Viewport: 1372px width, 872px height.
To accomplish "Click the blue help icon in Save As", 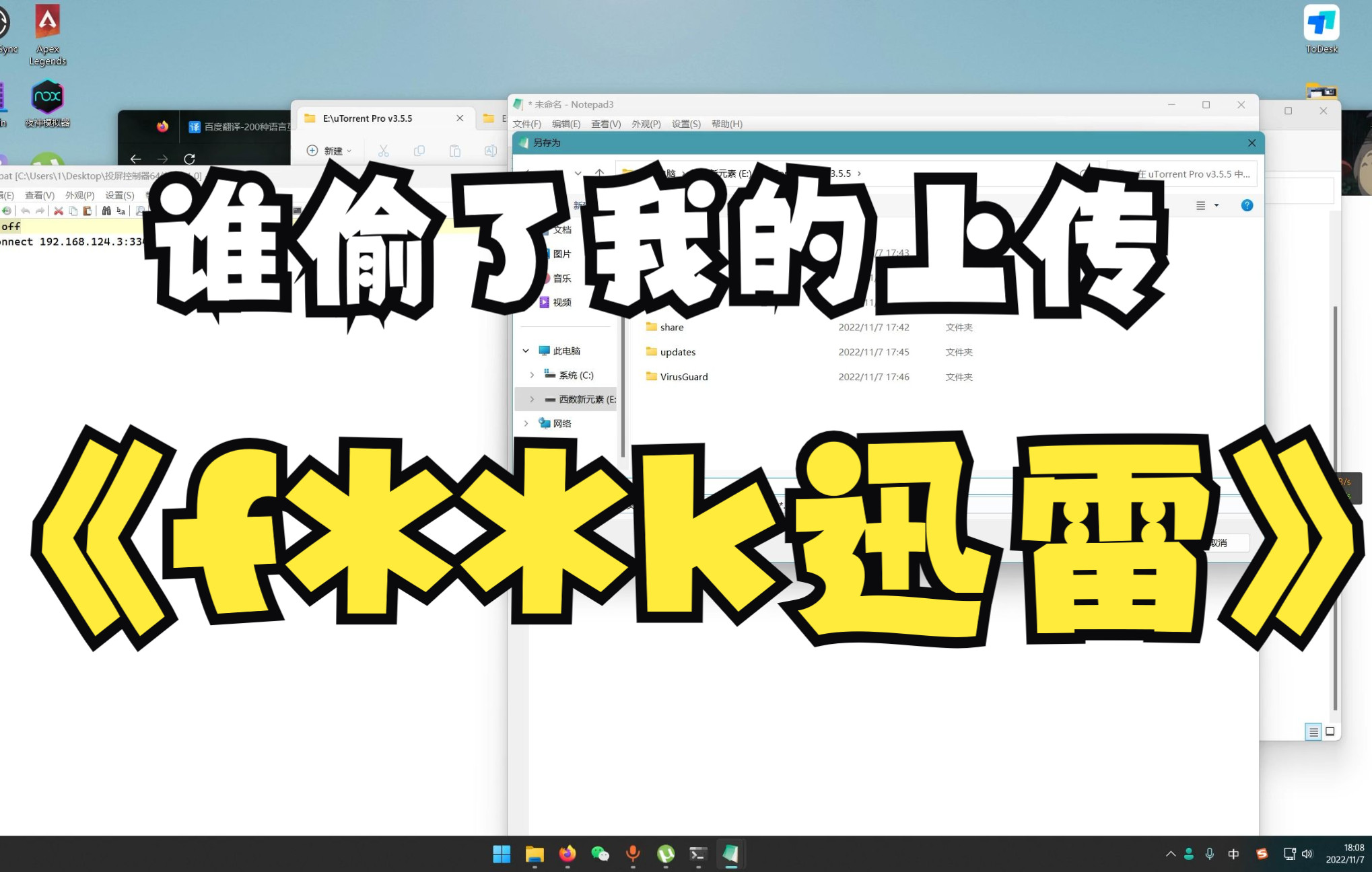I will pos(1247,205).
